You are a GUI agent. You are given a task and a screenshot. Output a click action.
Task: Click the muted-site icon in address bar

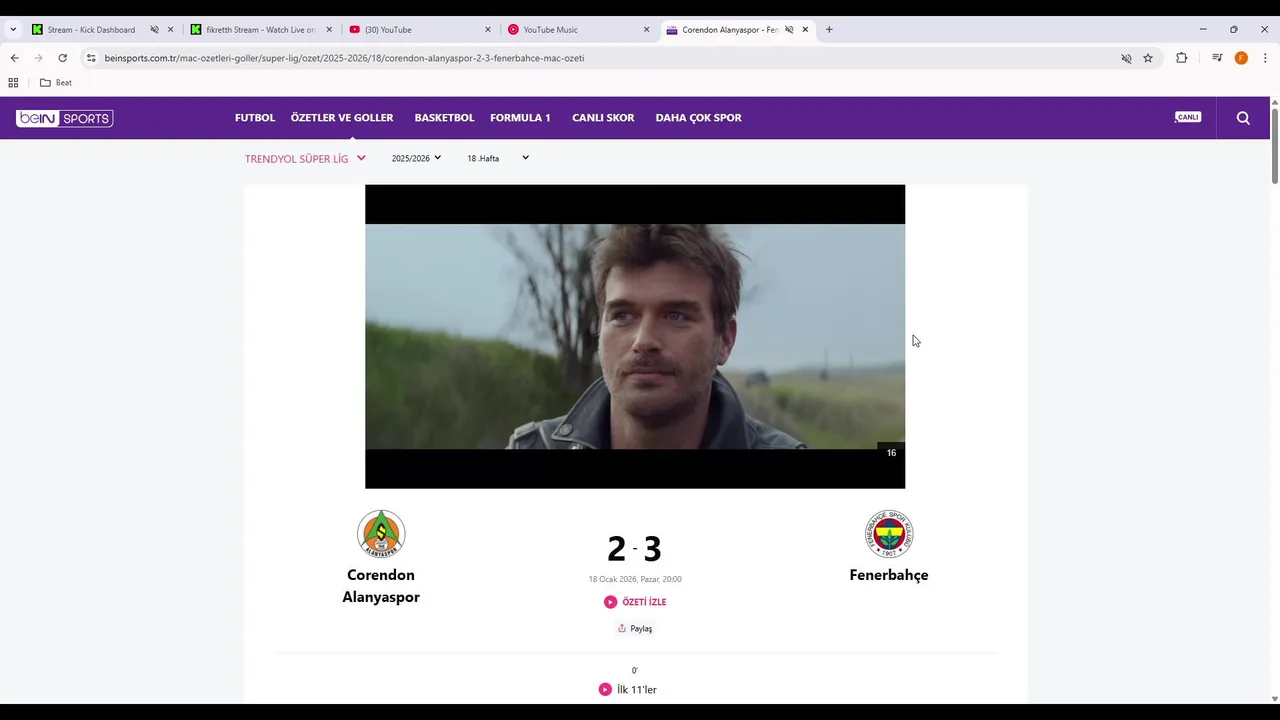pyautogui.click(x=1126, y=58)
